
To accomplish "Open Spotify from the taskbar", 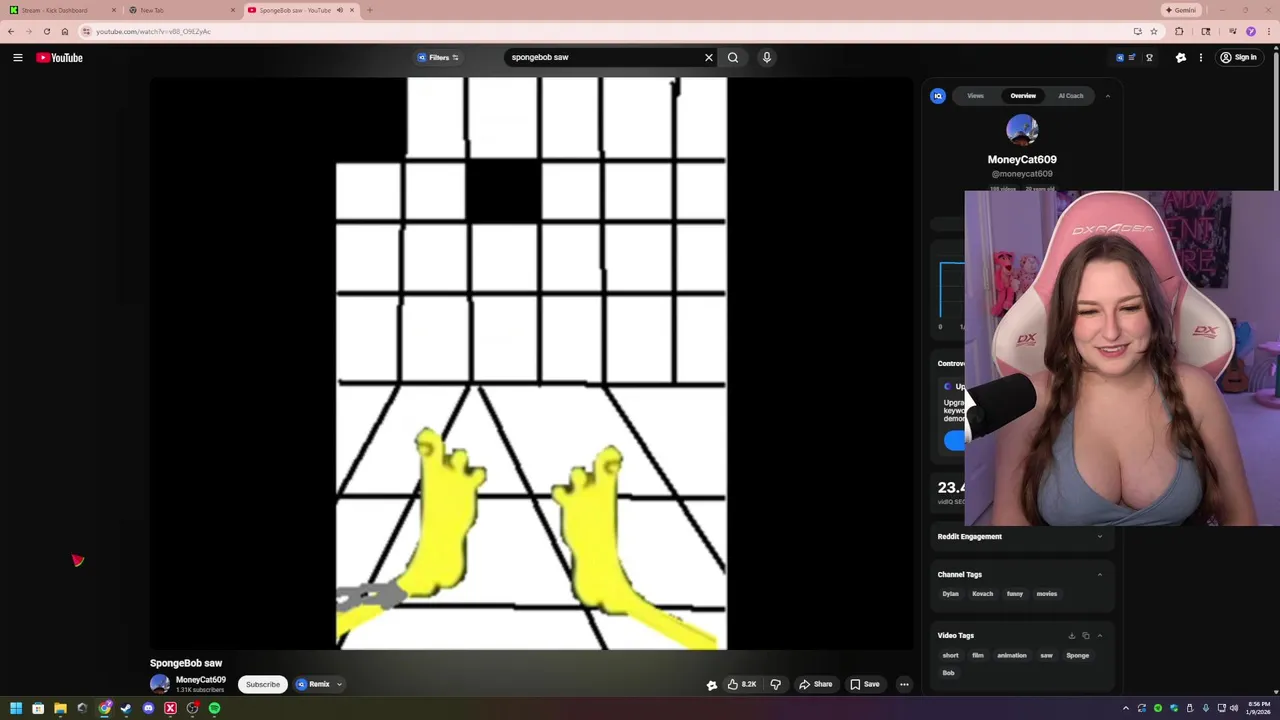I will [214, 708].
